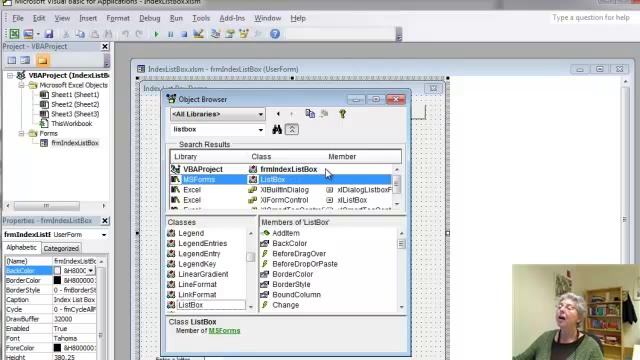This screenshot has height=360, width=640.
Task: Click the binoculars Search icon
Action: point(277,129)
